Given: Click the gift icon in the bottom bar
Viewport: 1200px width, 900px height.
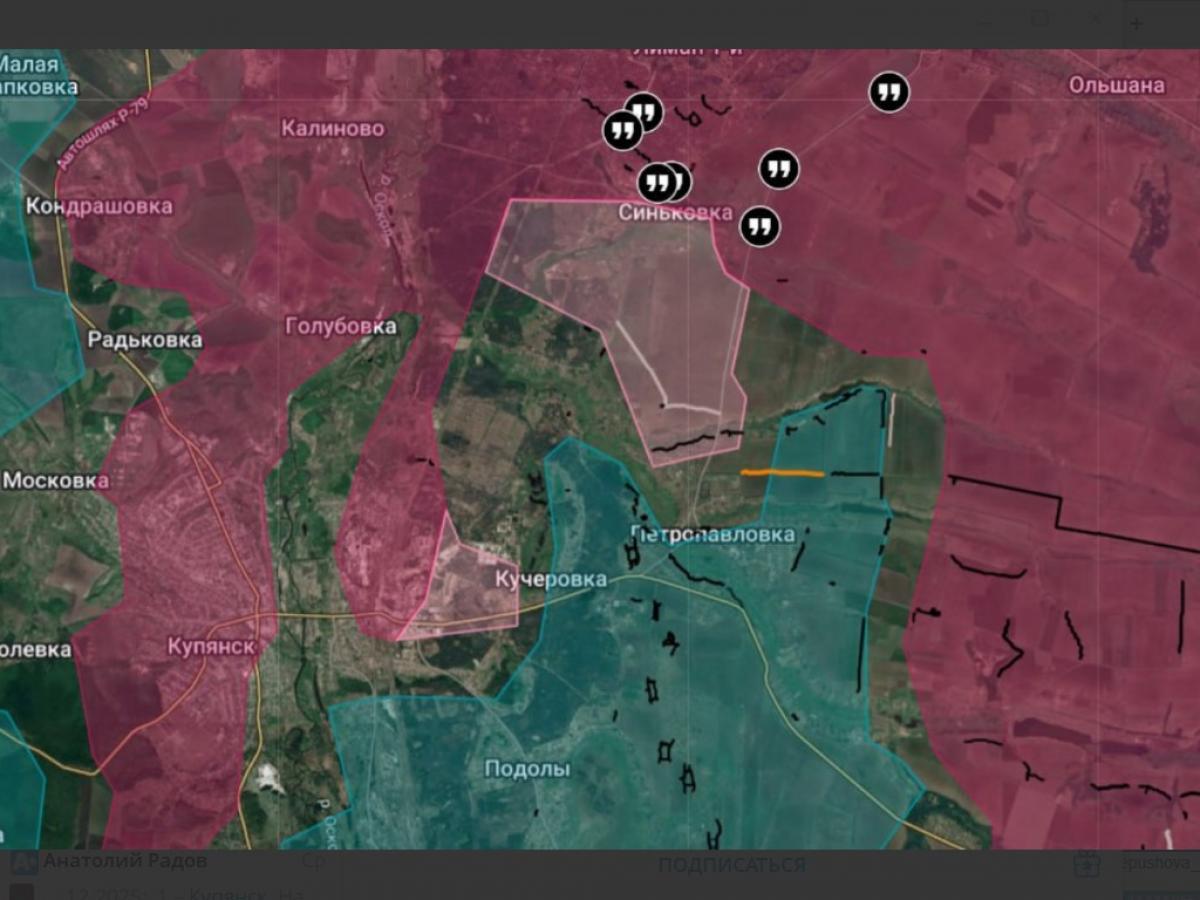Looking at the screenshot, I should tap(1080, 864).
